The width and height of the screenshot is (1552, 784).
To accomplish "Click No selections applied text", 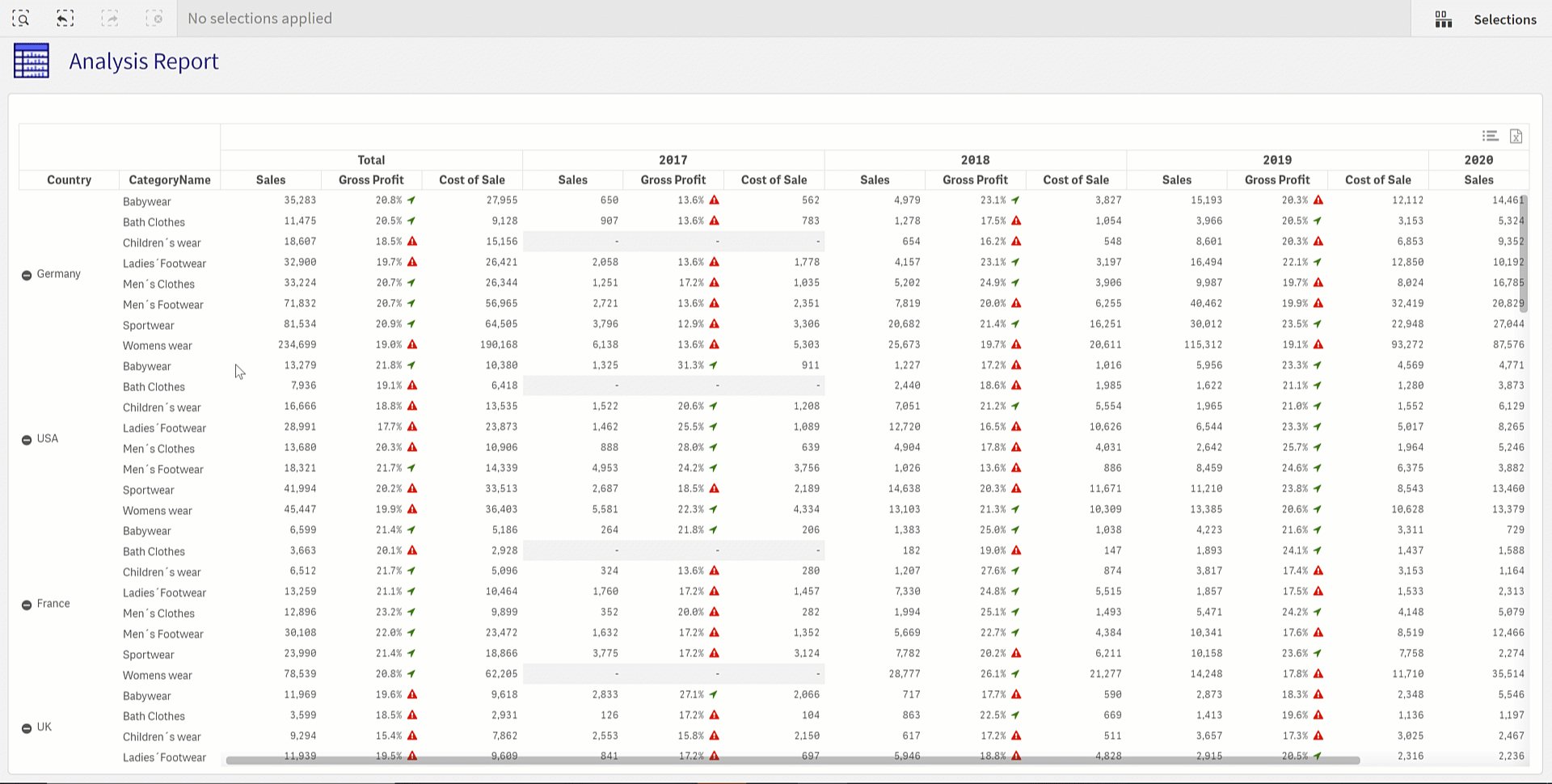I will point(259,19).
